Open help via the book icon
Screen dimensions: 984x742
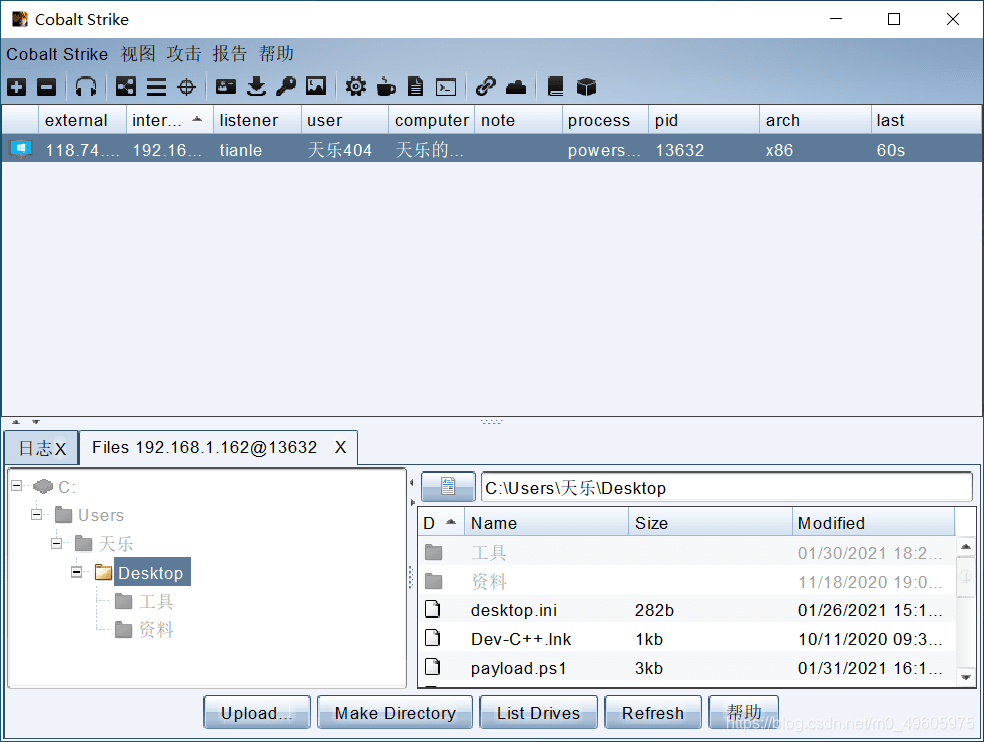[555, 87]
